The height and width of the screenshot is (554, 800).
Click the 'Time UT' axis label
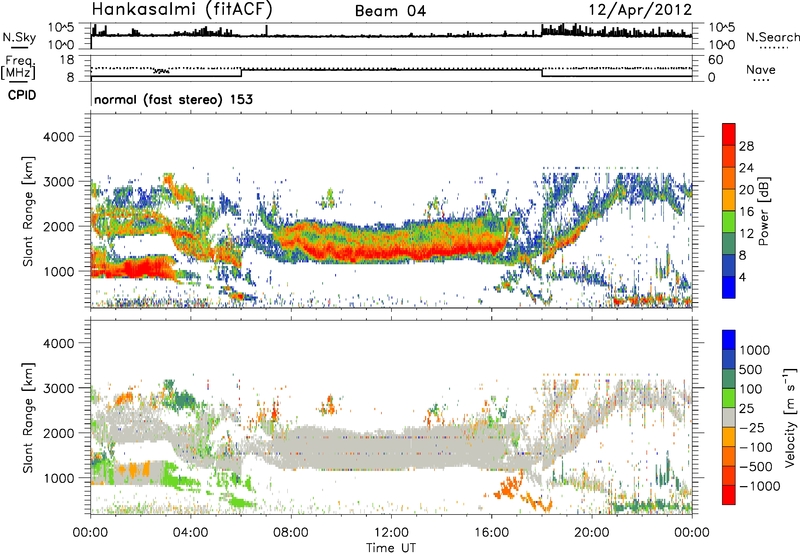point(391,548)
